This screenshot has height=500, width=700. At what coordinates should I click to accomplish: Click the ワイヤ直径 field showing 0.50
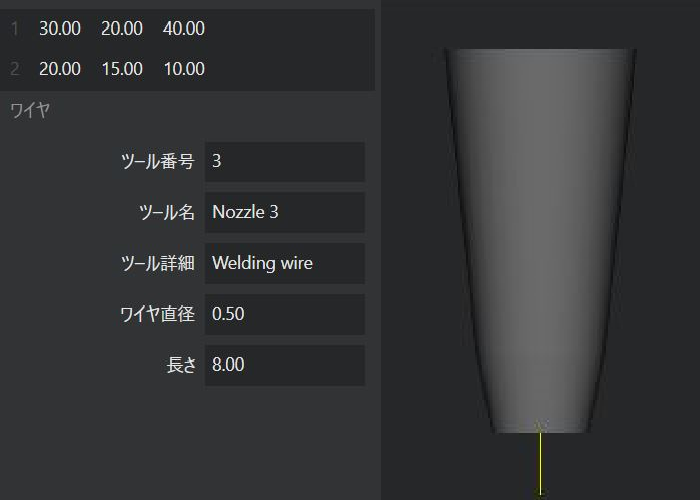(285, 314)
